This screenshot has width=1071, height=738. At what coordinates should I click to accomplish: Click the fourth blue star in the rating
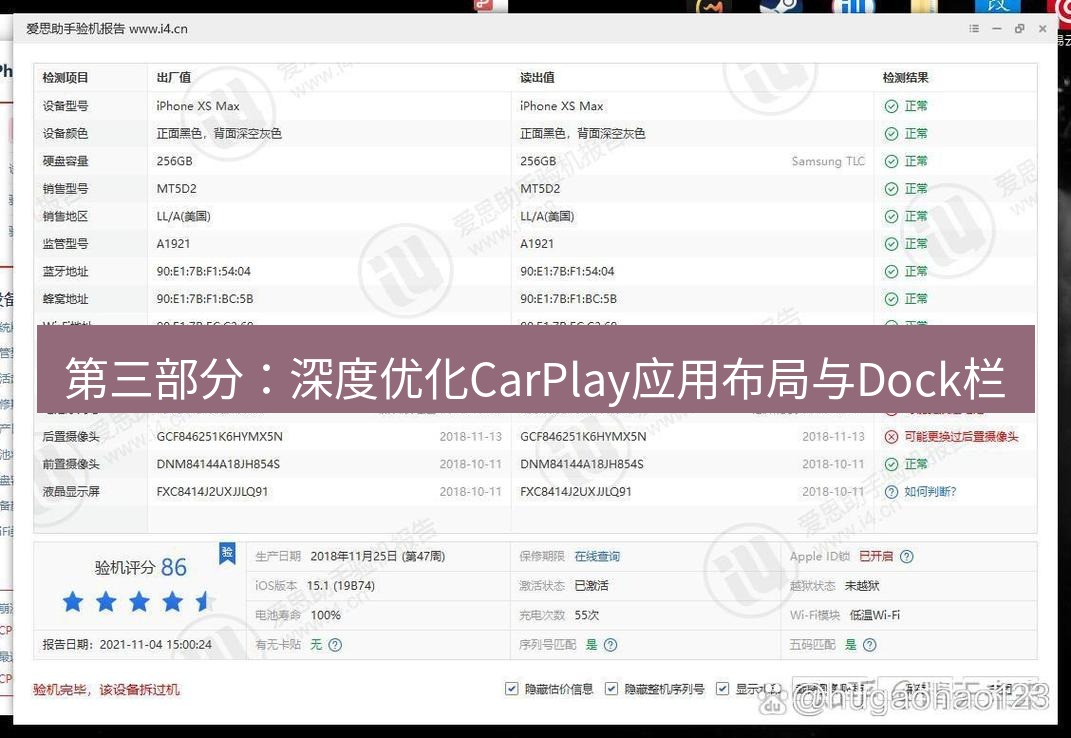(x=171, y=601)
